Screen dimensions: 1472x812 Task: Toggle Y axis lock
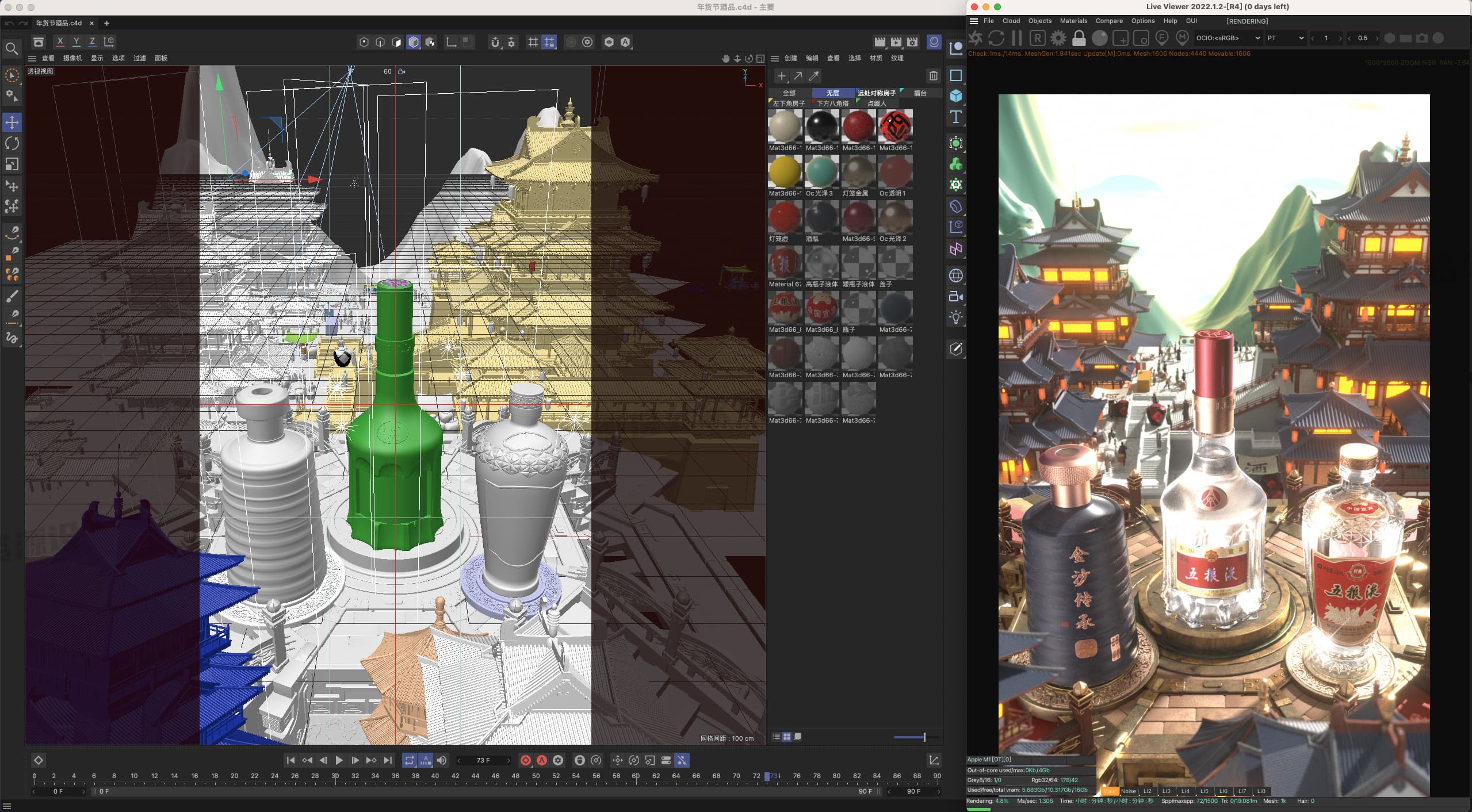pos(76,41)
